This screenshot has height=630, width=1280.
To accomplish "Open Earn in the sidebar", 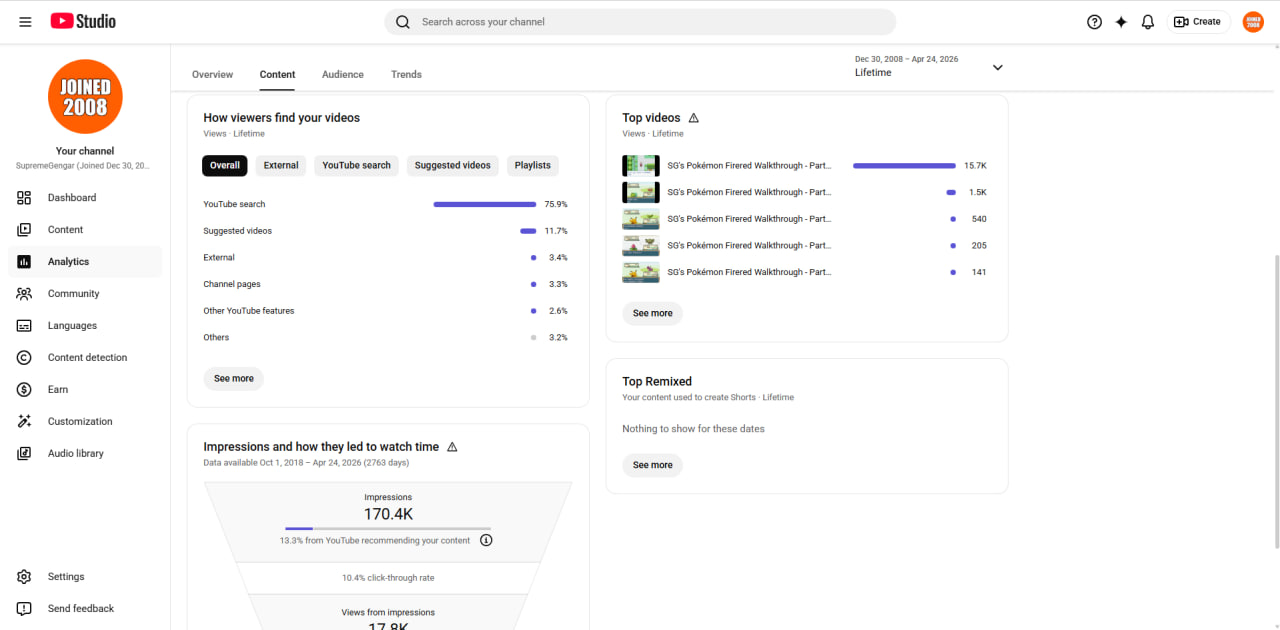I will point(85,390).
